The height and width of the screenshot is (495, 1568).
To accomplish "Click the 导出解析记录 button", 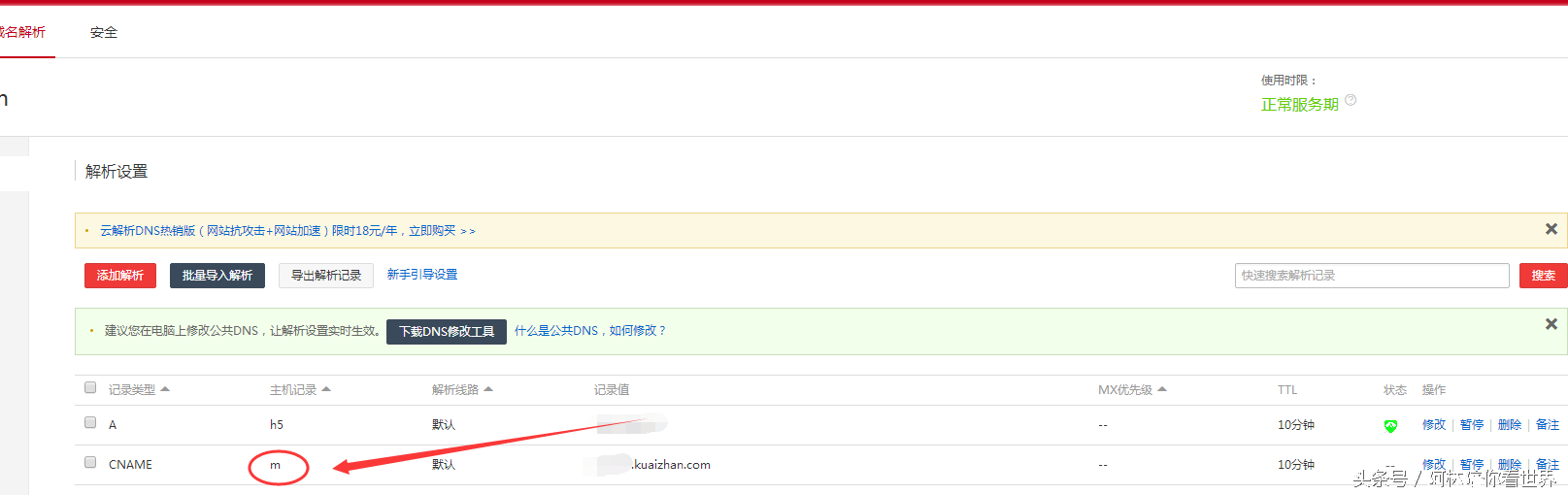I will coord(326,276).
